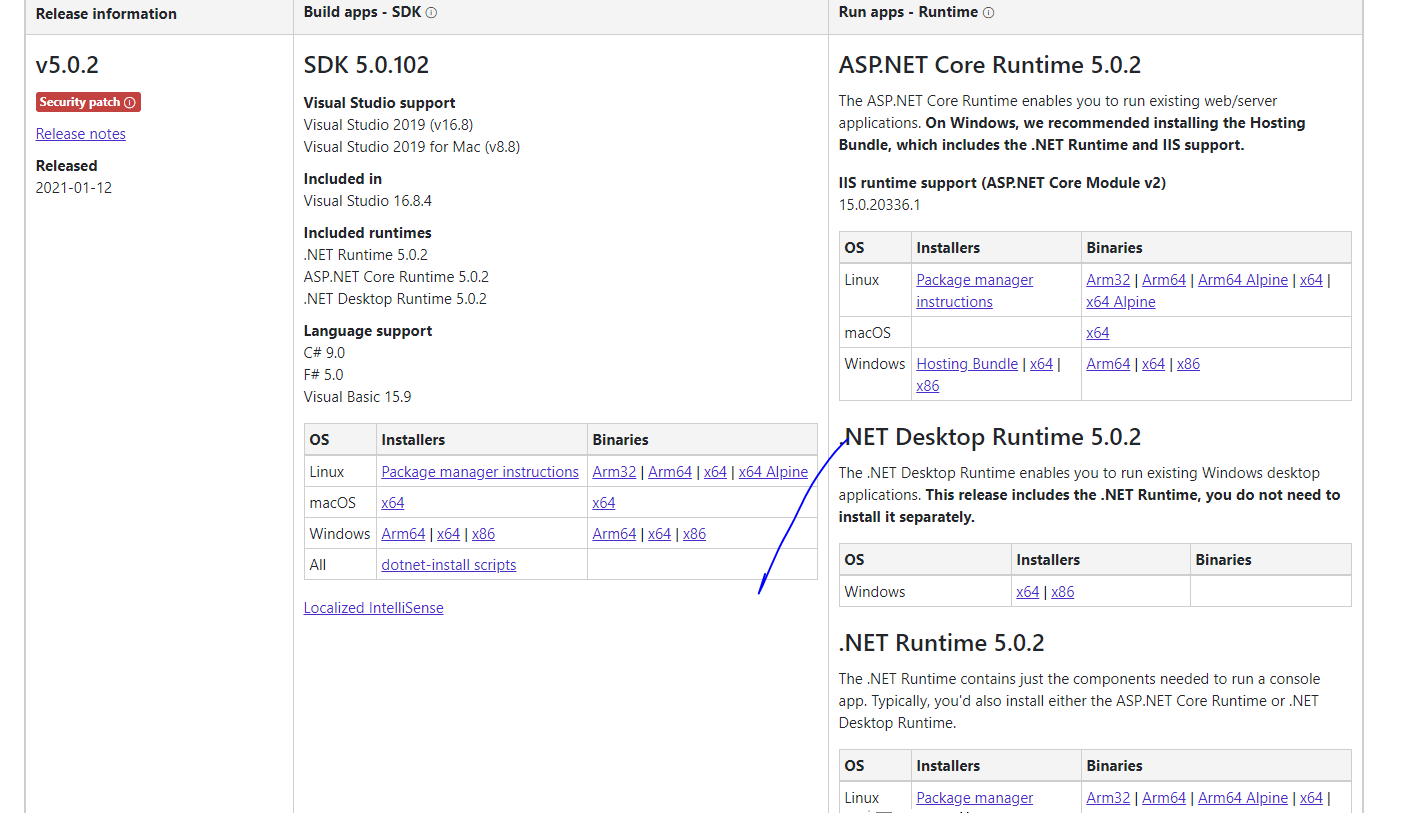Screen dimensions: 1409x813
Task: Click the .NET Desktop Runtime 5.0.2 heading
Action: coord(990,438)
